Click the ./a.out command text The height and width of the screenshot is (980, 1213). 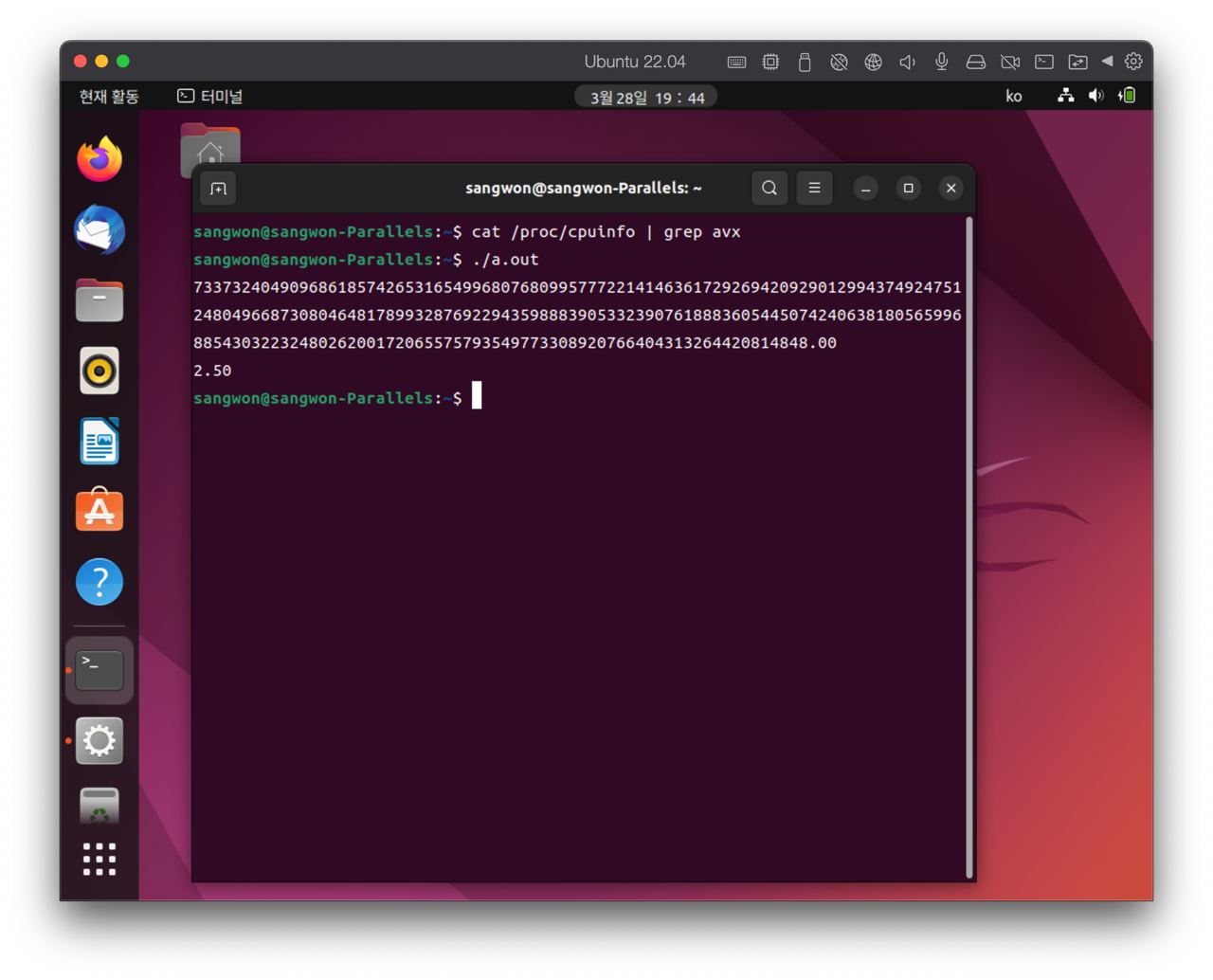[505, 260]
